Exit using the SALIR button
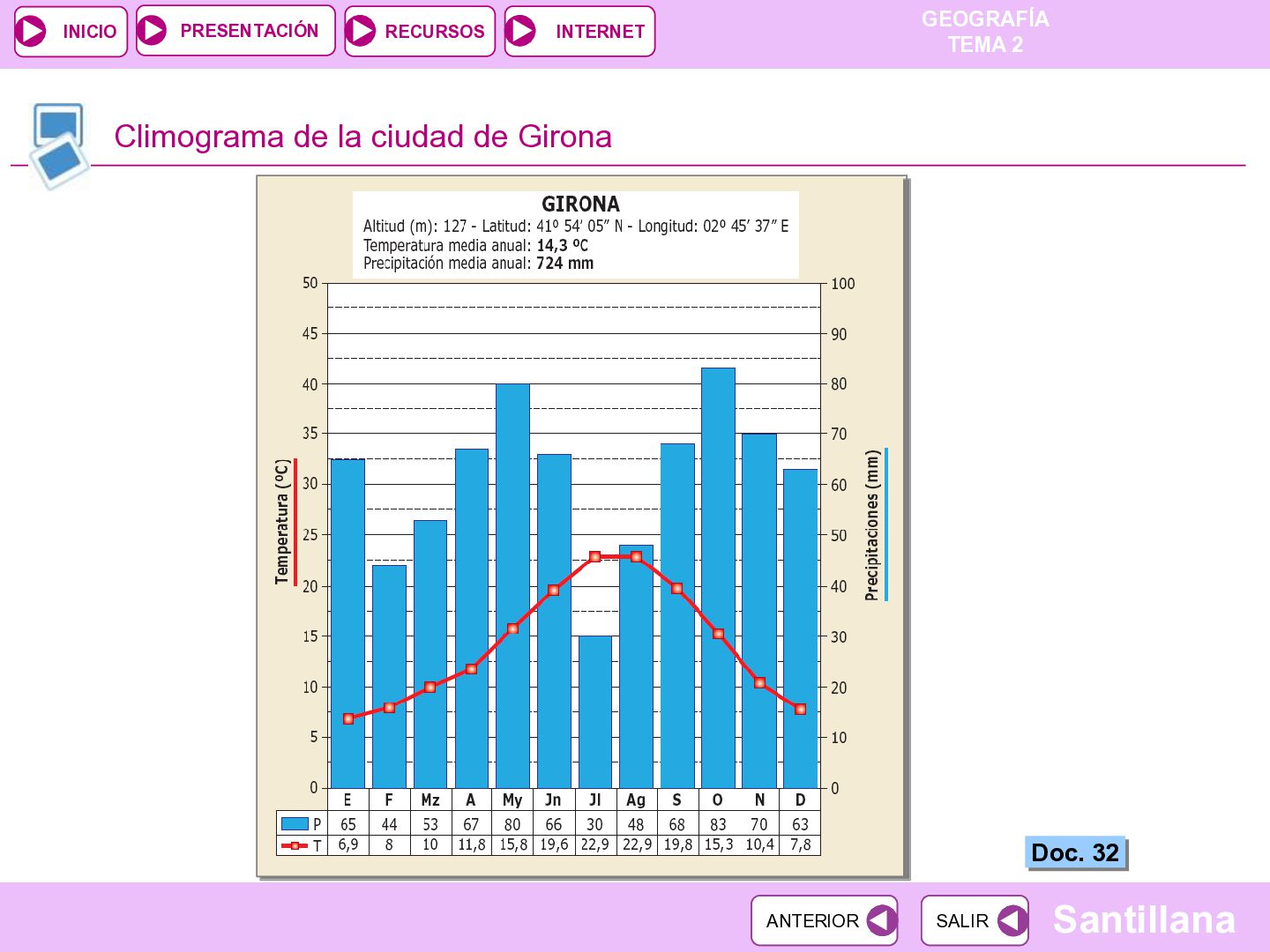The width and height of the screenshot is (1270, 952). [x=975, y=921]
